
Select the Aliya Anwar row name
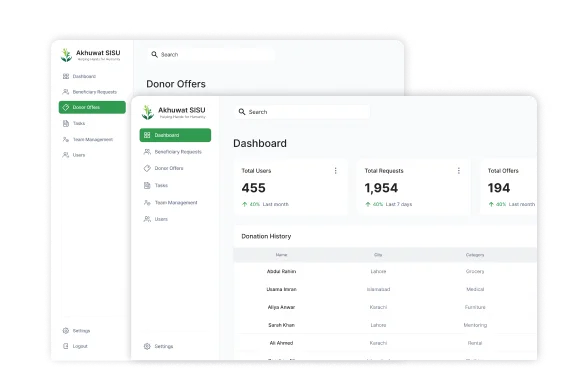[281, 307]
